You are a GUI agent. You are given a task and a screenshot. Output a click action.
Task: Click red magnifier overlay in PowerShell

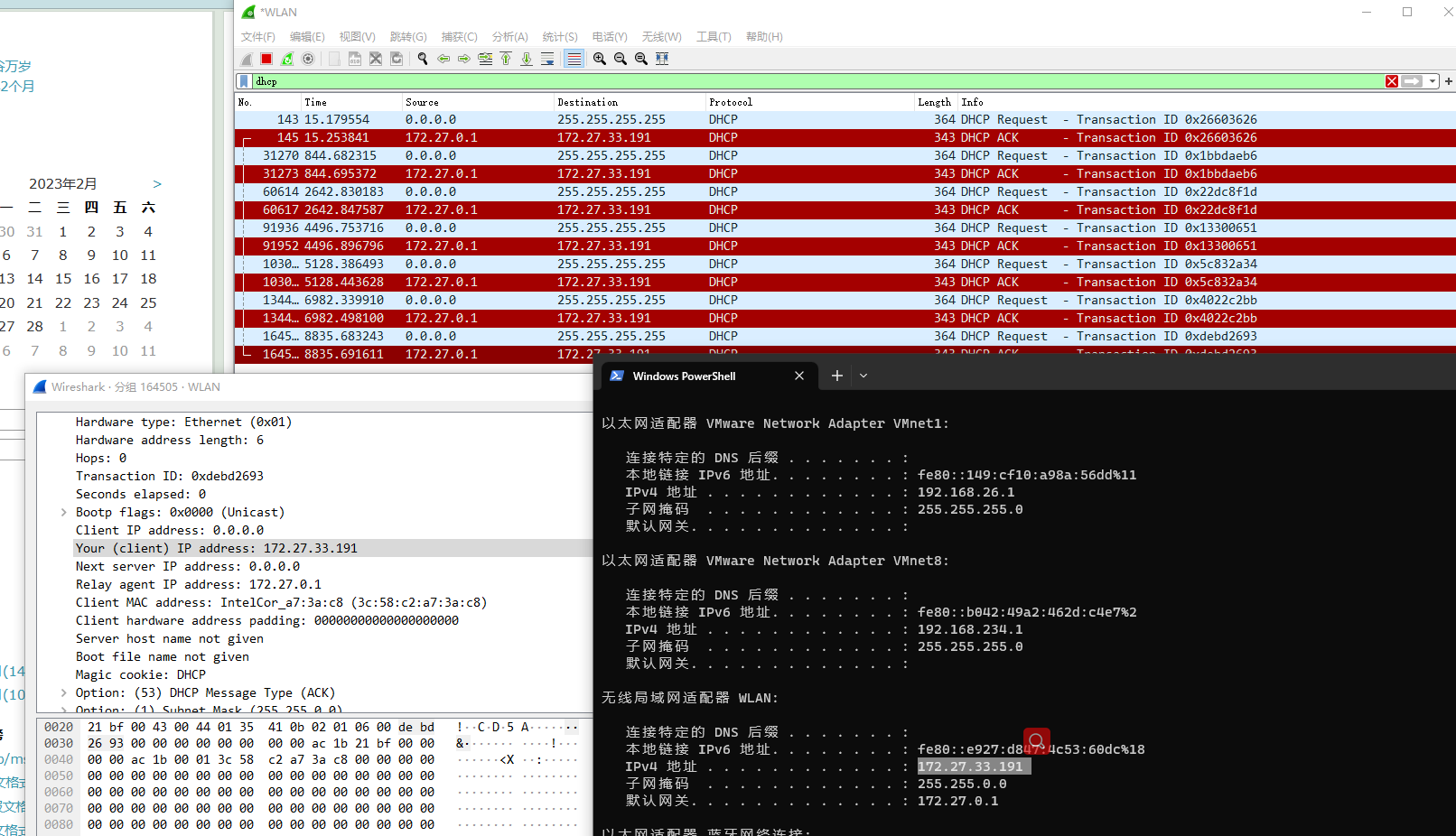tap(1037, 741)
